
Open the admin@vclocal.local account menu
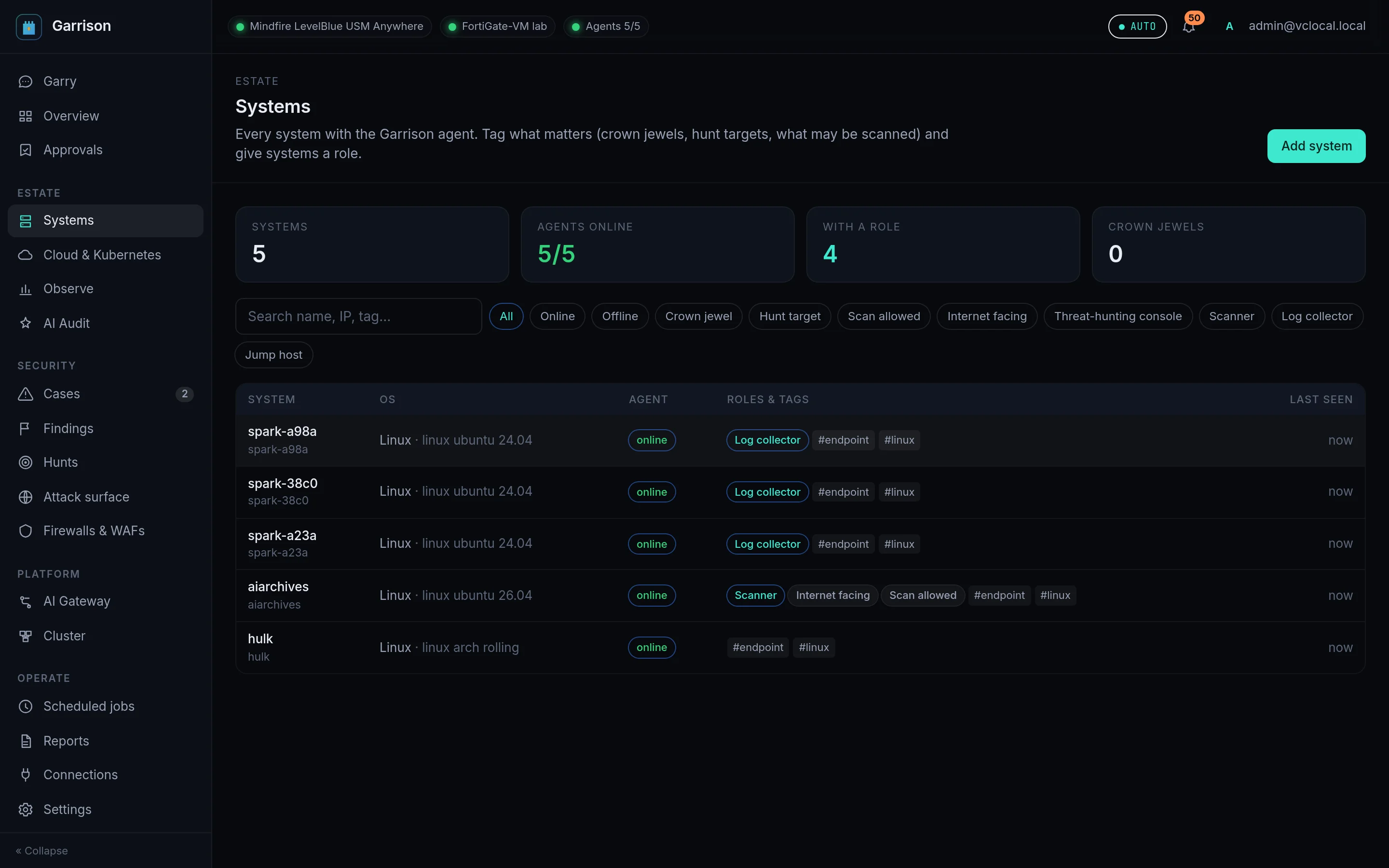1295,27
